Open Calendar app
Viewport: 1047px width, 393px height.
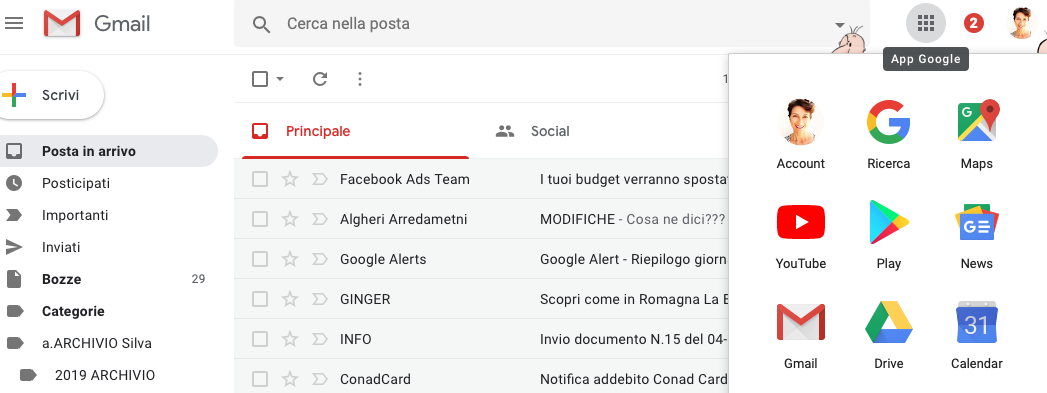(x=977, y=334)
